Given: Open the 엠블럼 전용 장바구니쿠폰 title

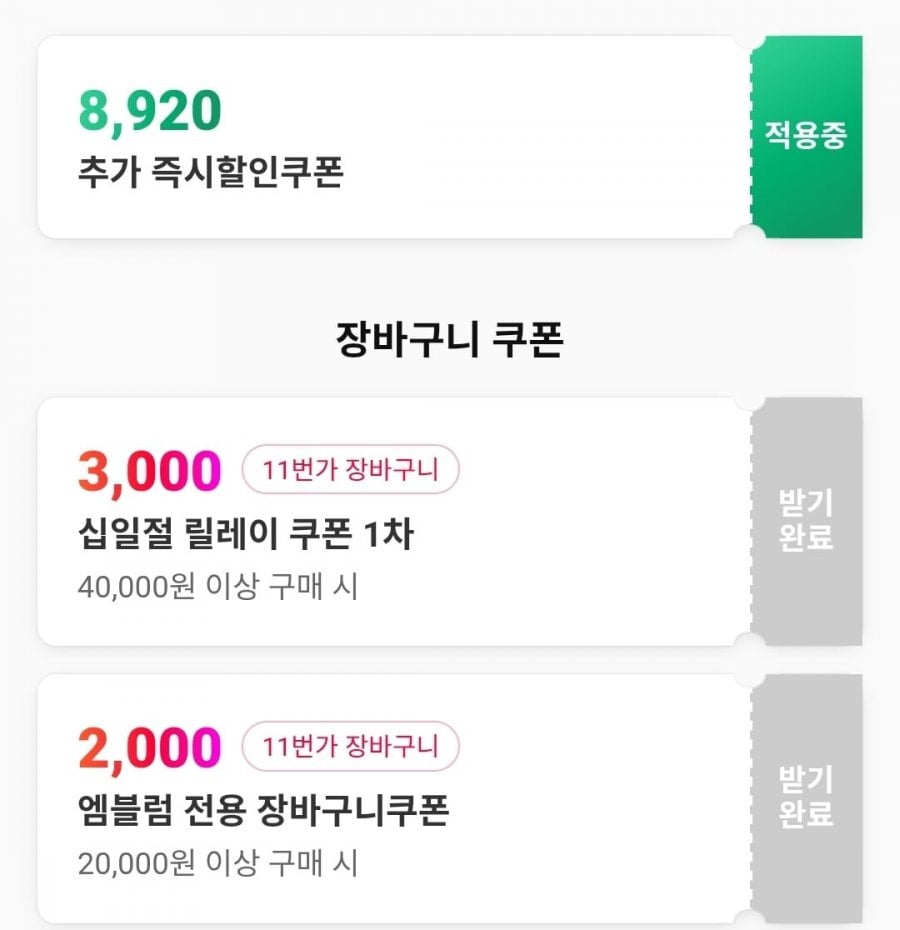Looking at the screenshot, I should click(264, 810).
